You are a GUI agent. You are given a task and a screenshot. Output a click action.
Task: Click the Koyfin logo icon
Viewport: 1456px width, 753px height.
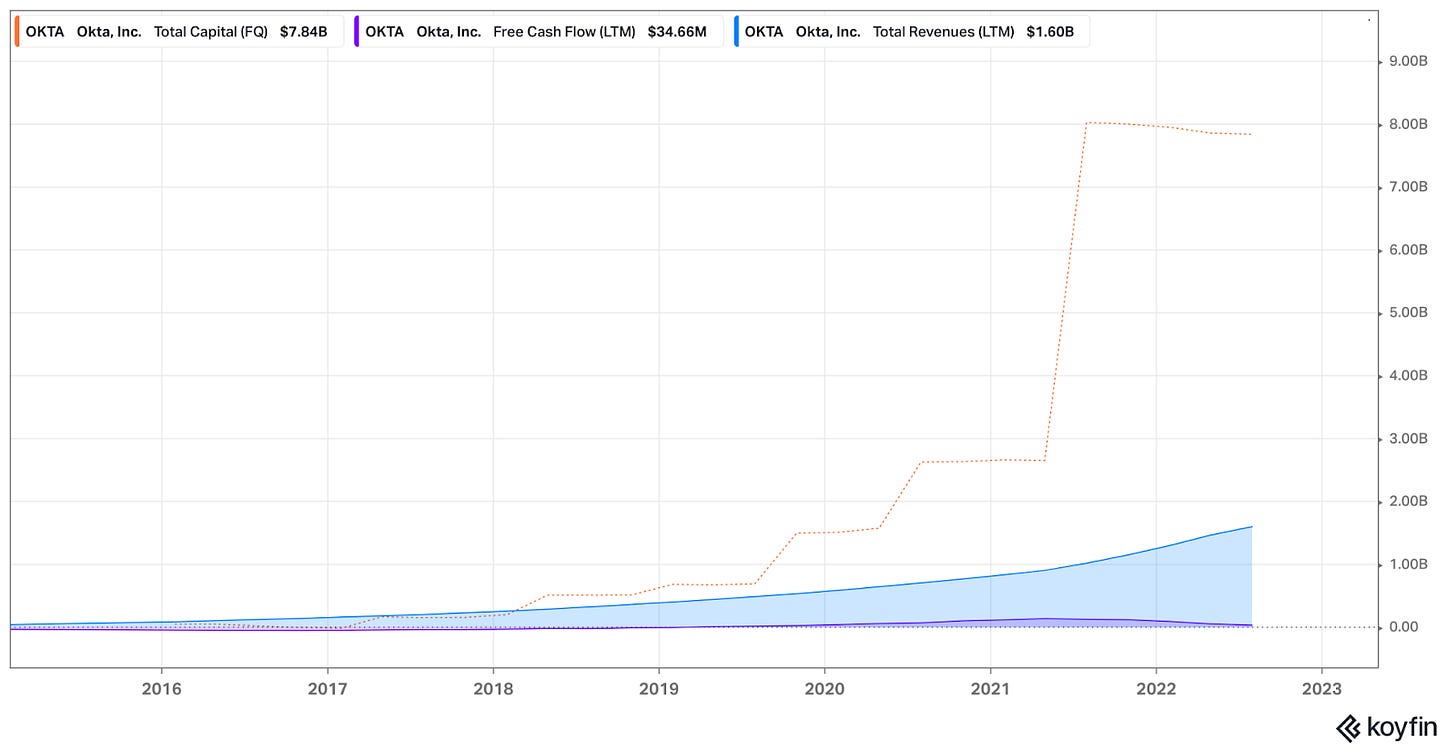click(x=1347, y=727)
